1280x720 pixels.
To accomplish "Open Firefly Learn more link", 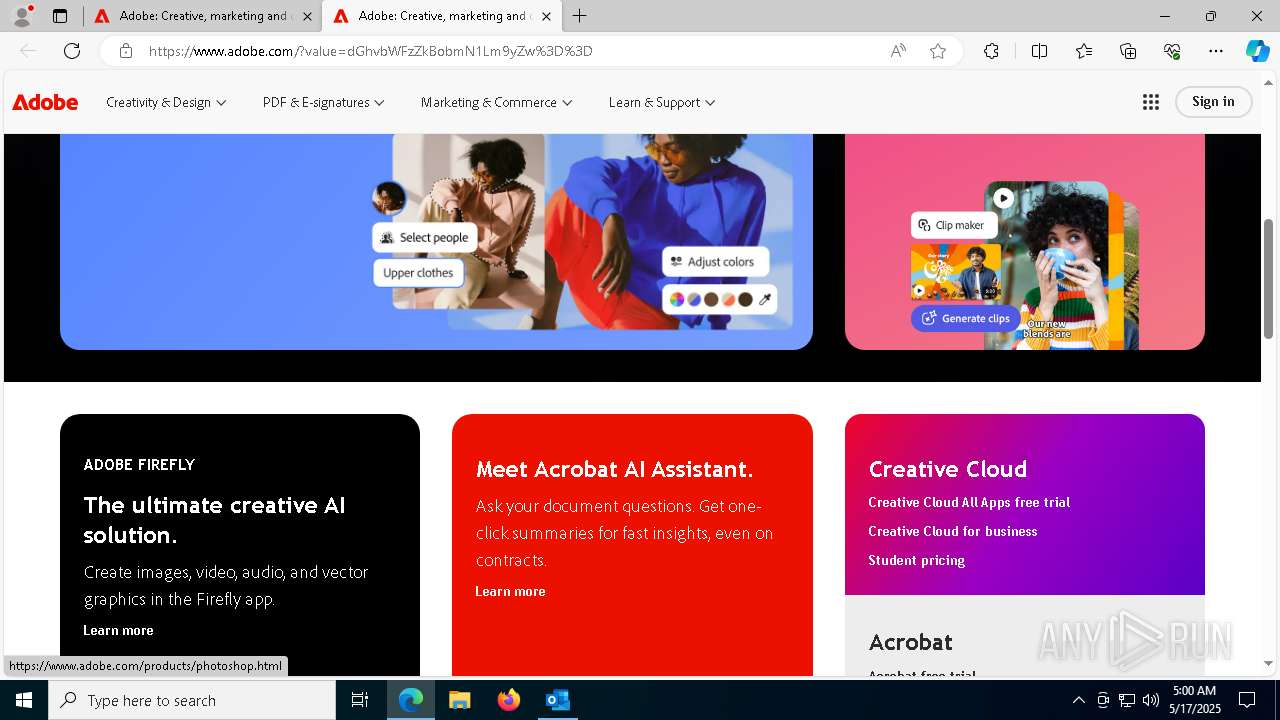I will [x=118, y=630].
